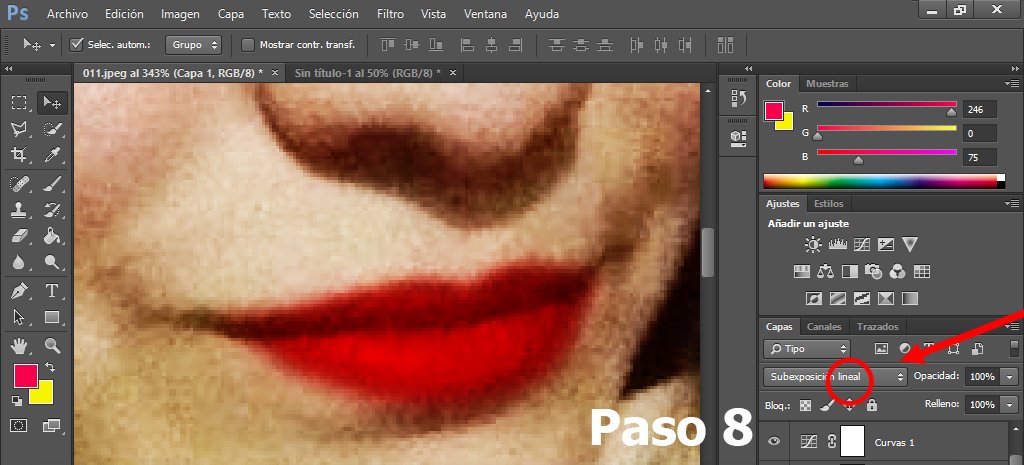The width and height of the screenshot is (1024, 465).
Task: Select the Clone Stamp tool
Action: click(x=19, y=210)
